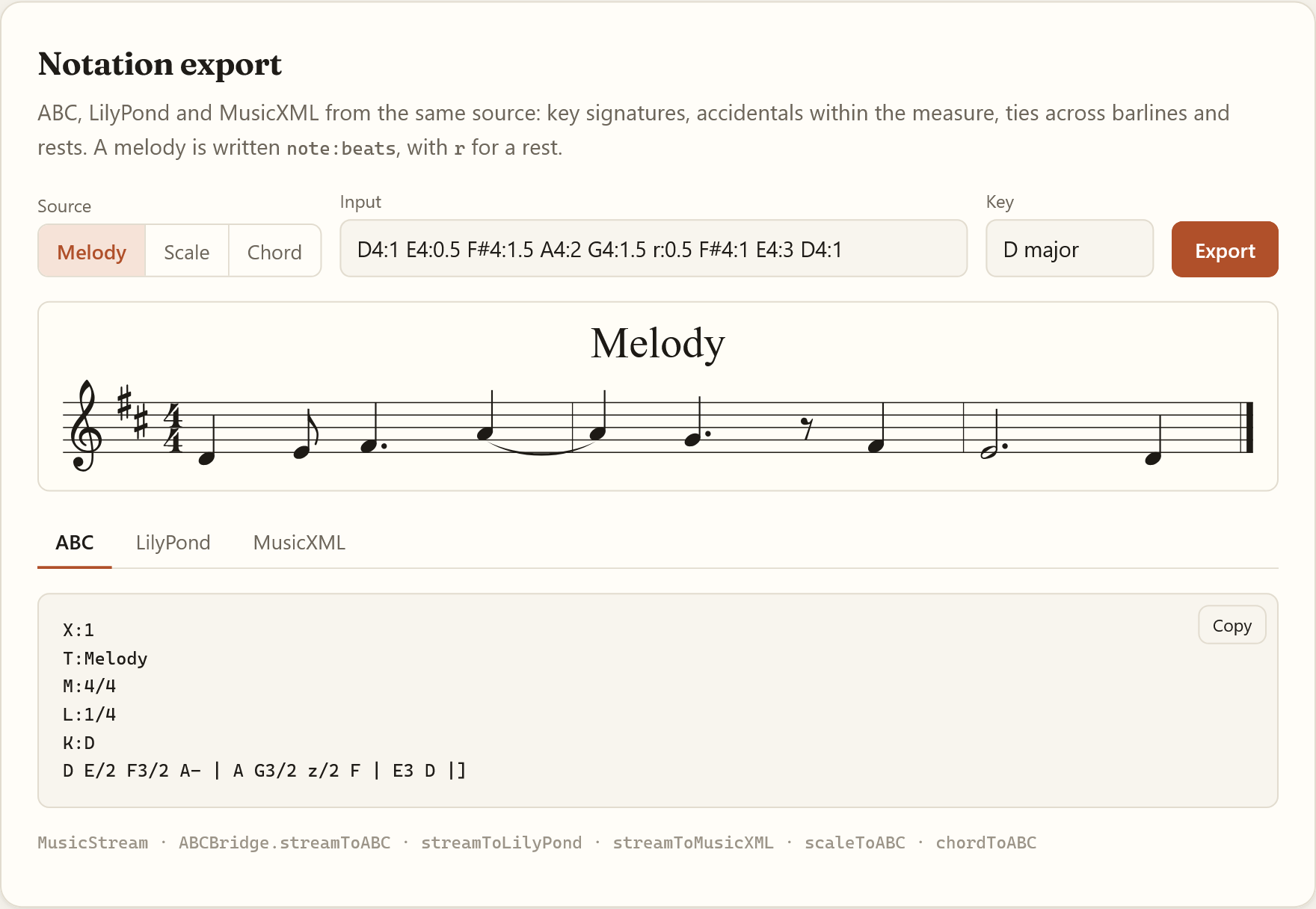Screen dimensions: 1316x909
Task: Click the T:Melody line in output
Action: [x=105, y=659]
